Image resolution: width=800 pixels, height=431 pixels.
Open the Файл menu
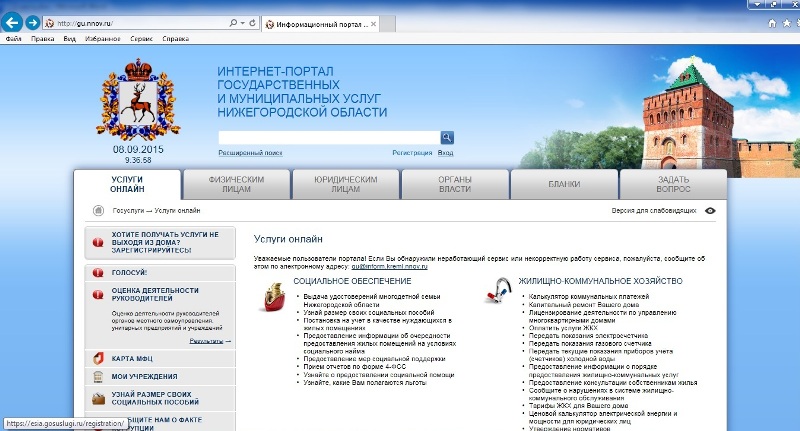13,39
